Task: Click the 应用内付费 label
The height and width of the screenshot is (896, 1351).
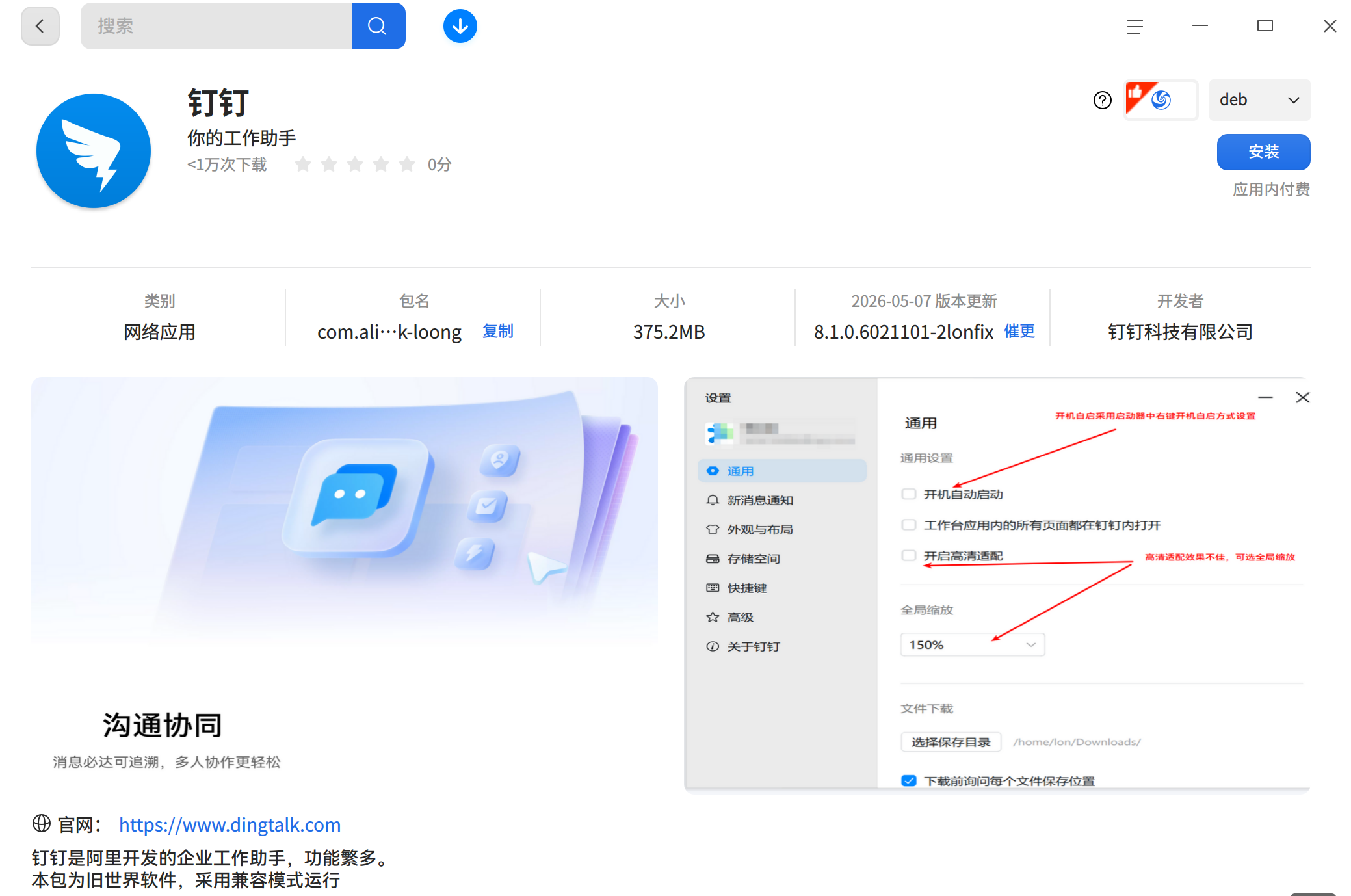Action: [x=1271, y=189]
